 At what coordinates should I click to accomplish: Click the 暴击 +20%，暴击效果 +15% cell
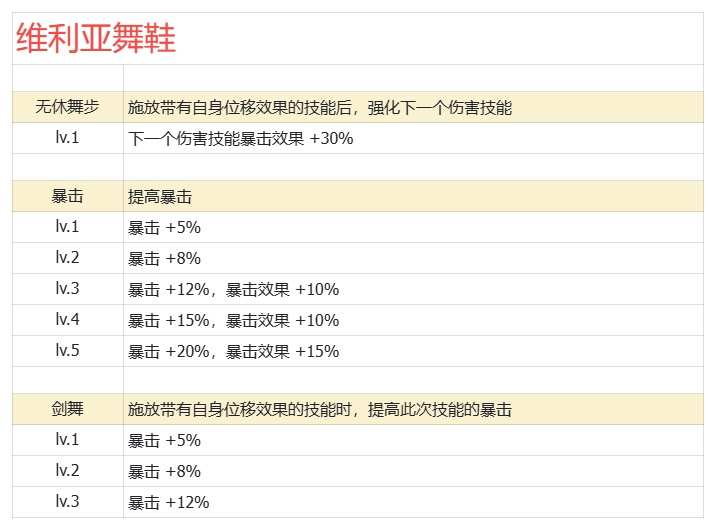pyautogui.click(x=413, y=352)
